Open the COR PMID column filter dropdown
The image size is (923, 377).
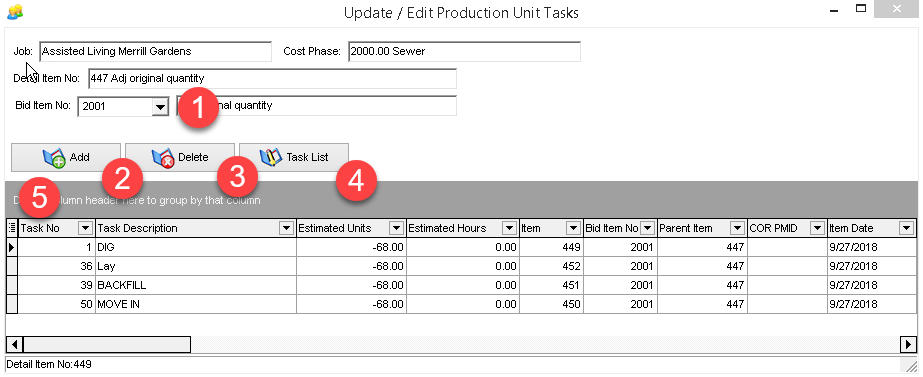click(818, 229)
